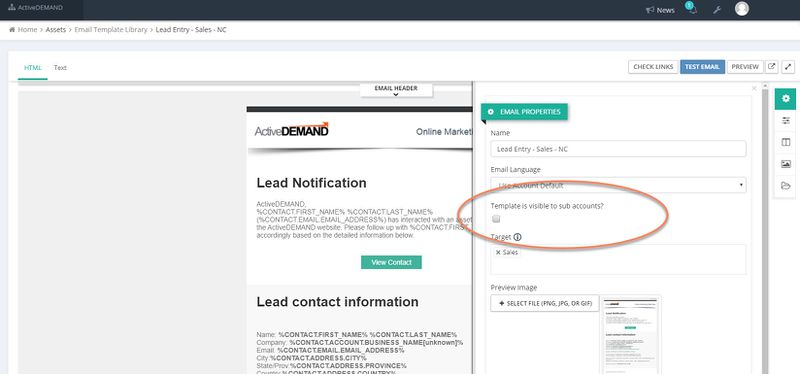Toggle Template is visible to sub accounts checkbox
This screenshot has width=800, height=374.
pyautogui.click(x=496, y=219)
